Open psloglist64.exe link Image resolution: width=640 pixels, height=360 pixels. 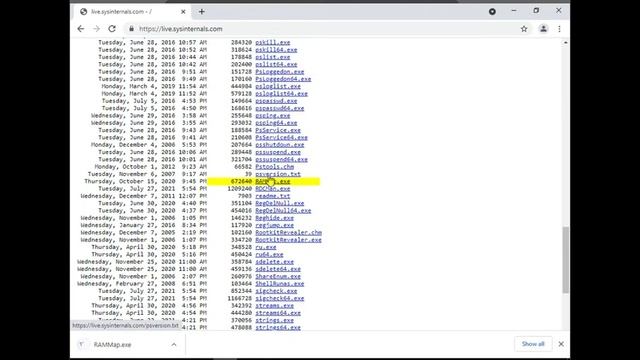(282, 94)
